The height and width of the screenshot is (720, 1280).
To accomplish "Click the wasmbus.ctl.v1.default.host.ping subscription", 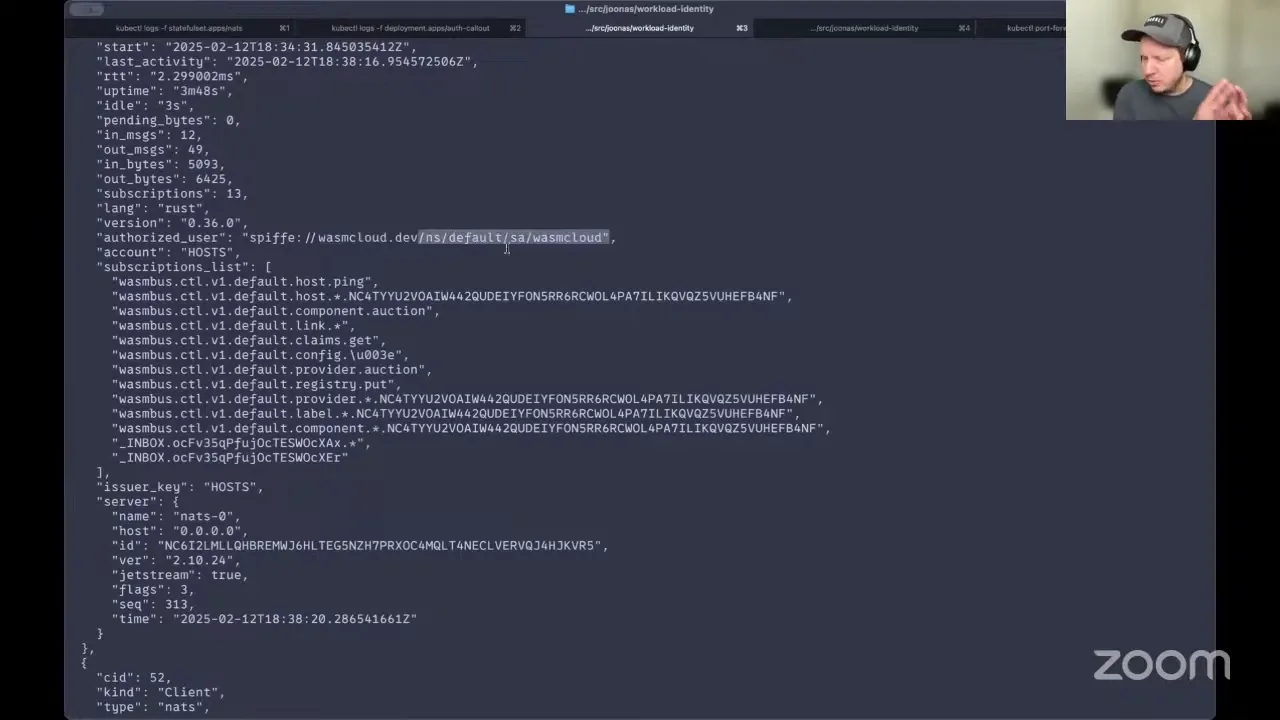I will pos(245,282).
